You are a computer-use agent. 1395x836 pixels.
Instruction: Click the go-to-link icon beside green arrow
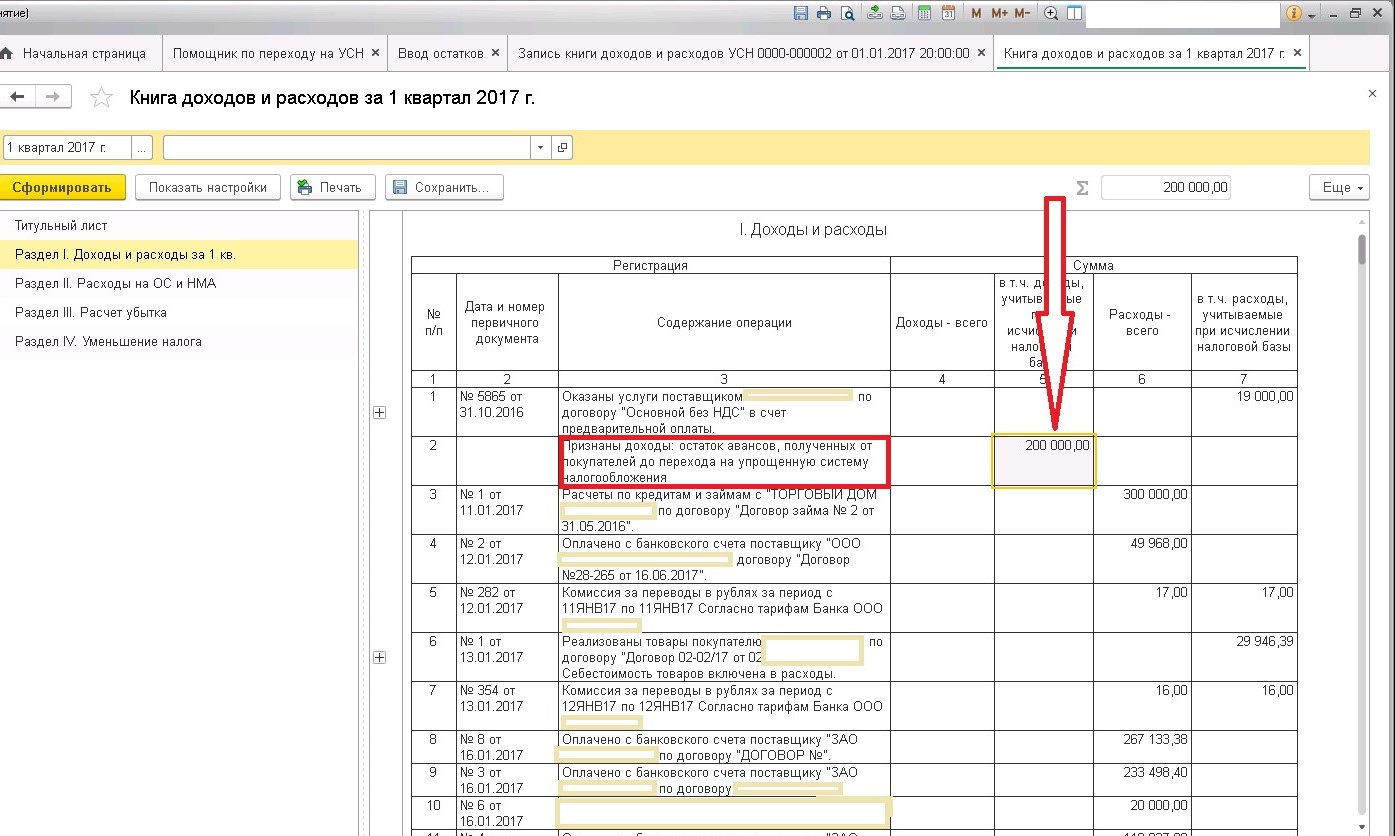click(898, 14)
